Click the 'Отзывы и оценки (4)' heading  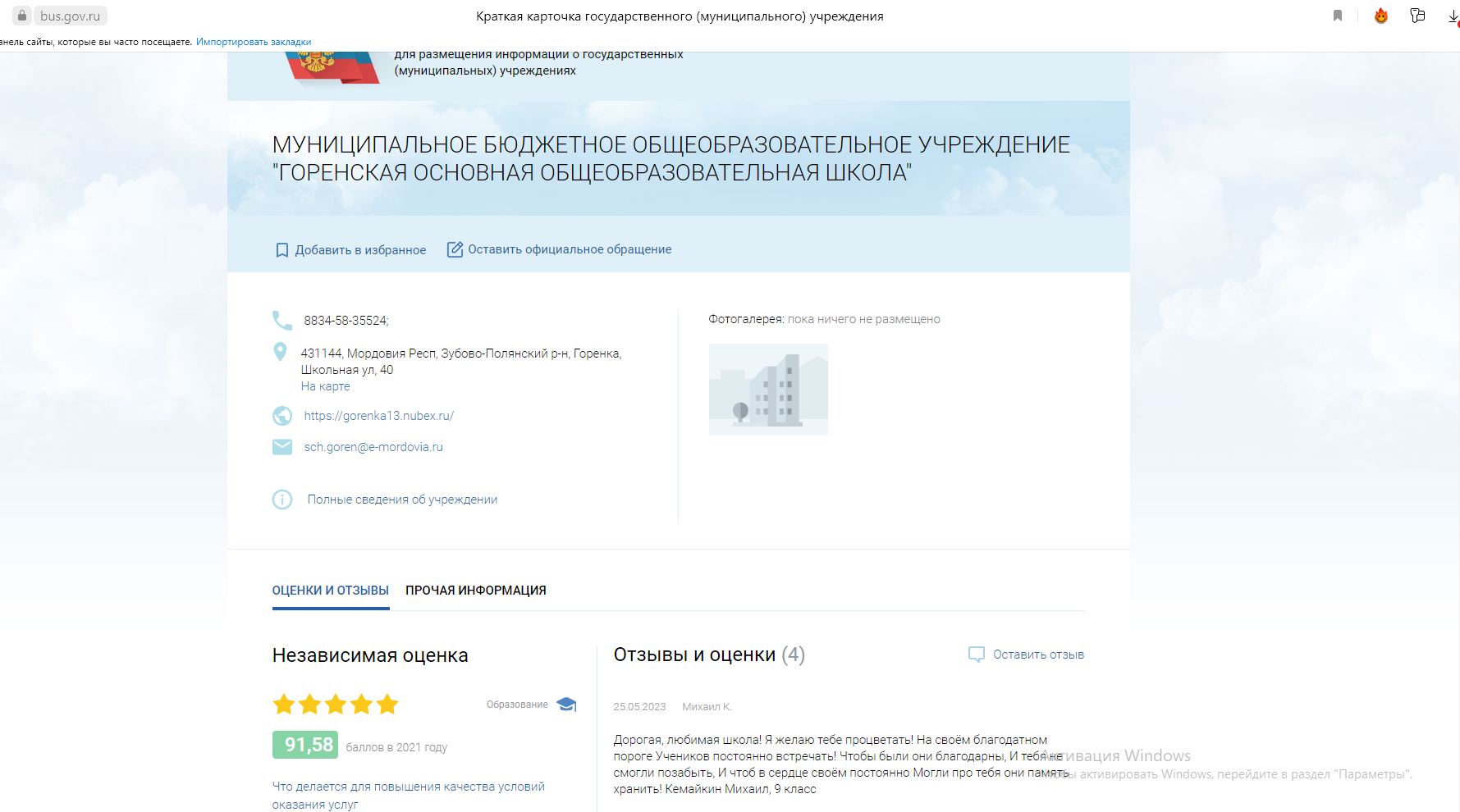[x=709, y=655]
